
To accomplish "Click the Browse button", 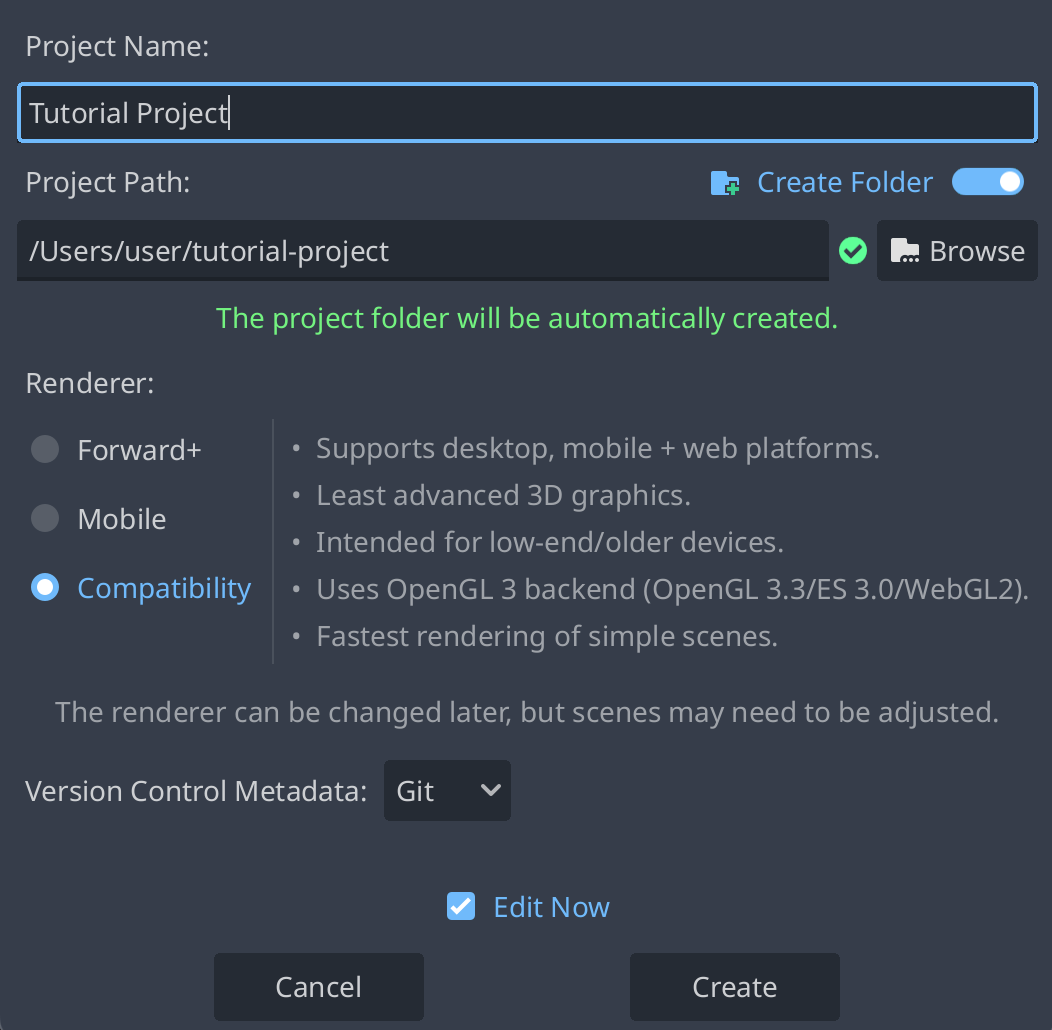I will click(957, 250).
